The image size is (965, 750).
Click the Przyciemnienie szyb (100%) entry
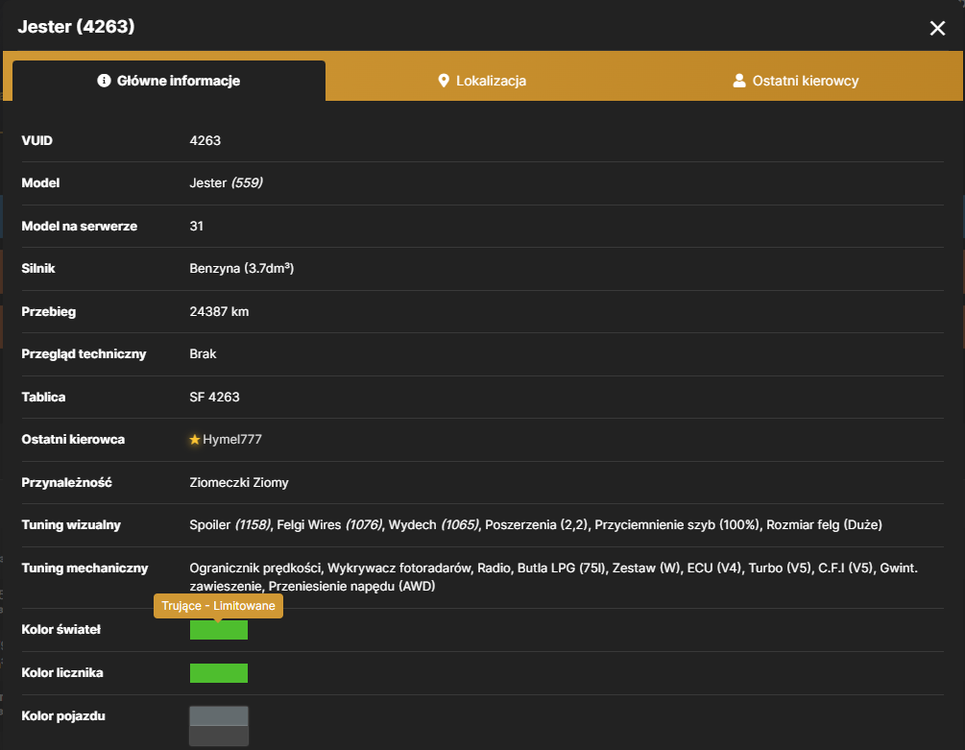(677, 525)
